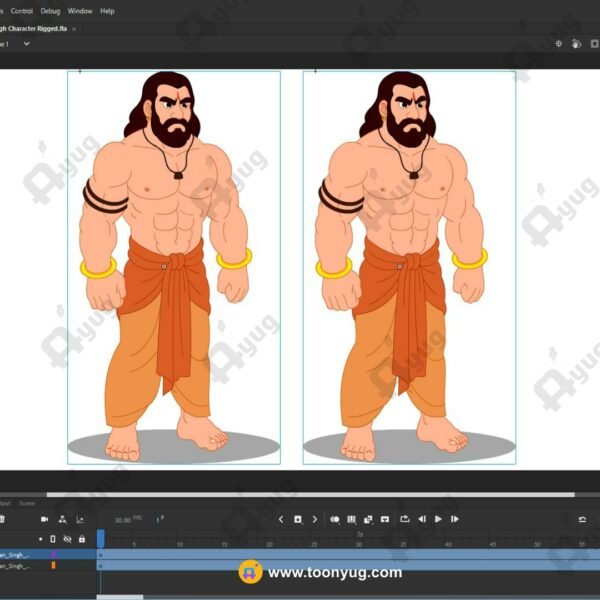Open the Debug menu
This screenshot has height=600, width=600.
[x=51, y=11]
